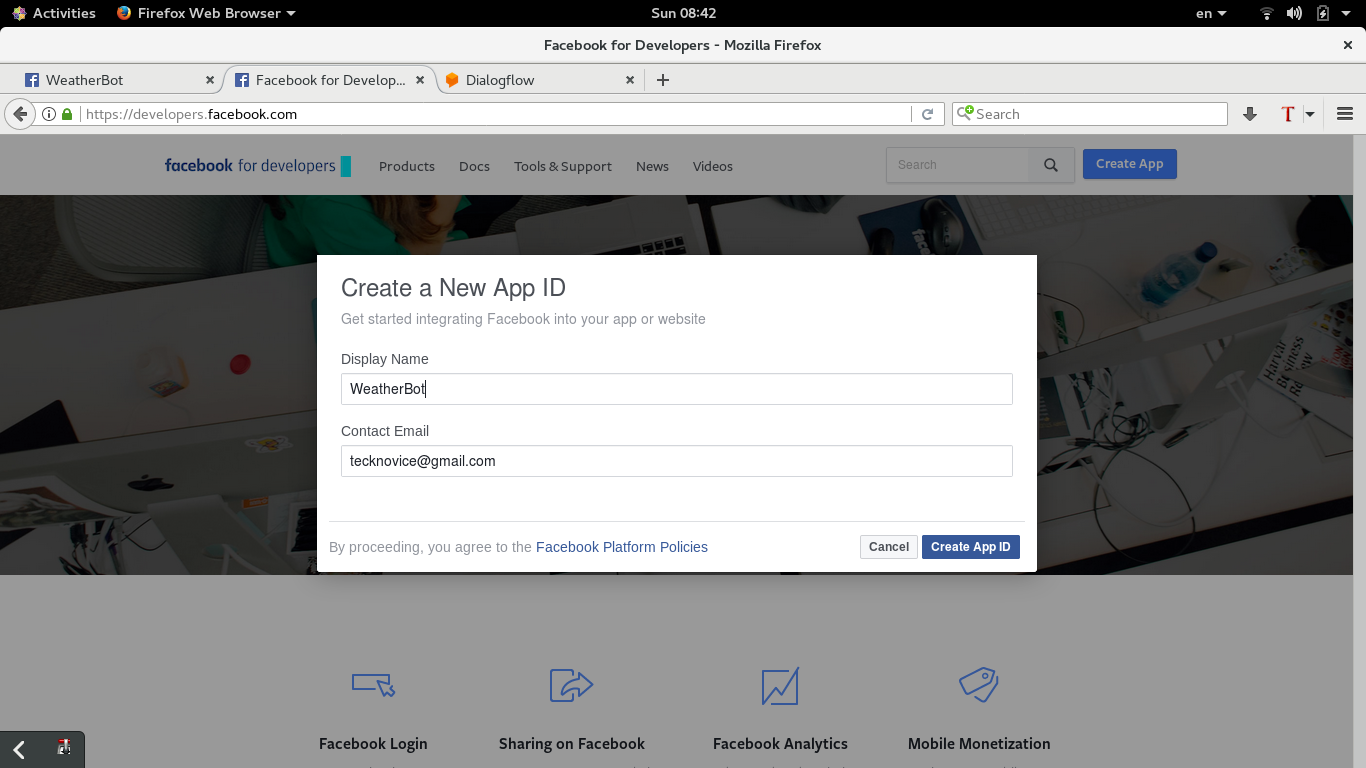The image size is (1366, 768).
Task: Open the Tools & Support menu
Action: click(563, 166)
